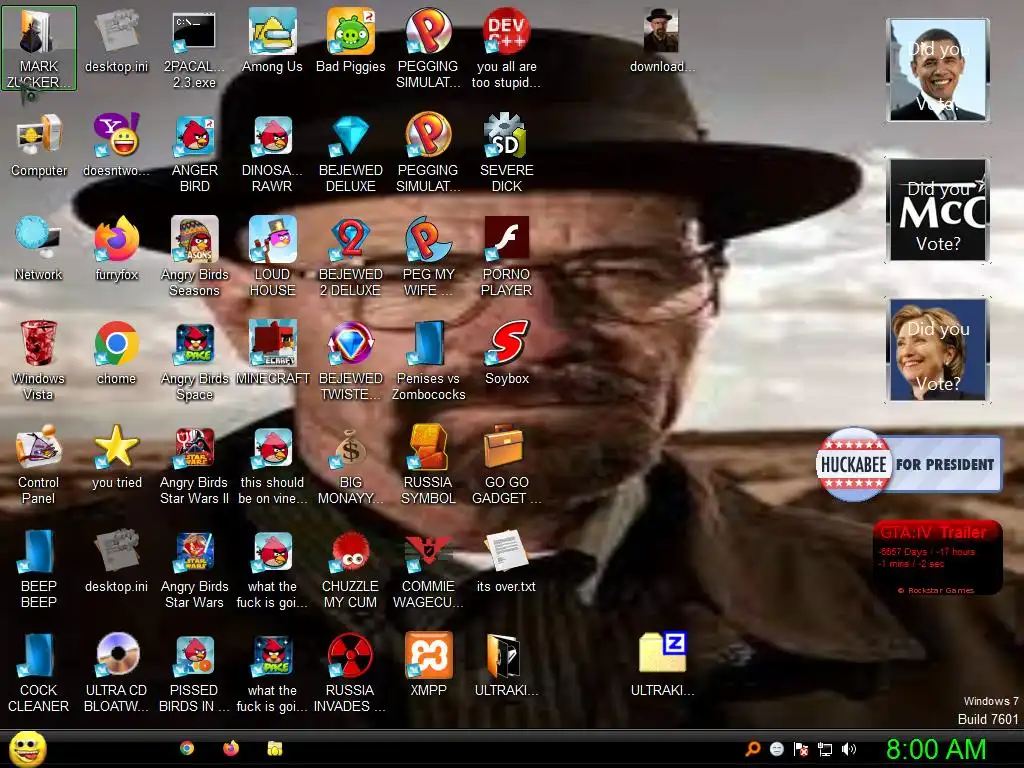The image size is (1024, 768).
Task: Launch Firefox from the taskbar
Action: tap(231, 748)
